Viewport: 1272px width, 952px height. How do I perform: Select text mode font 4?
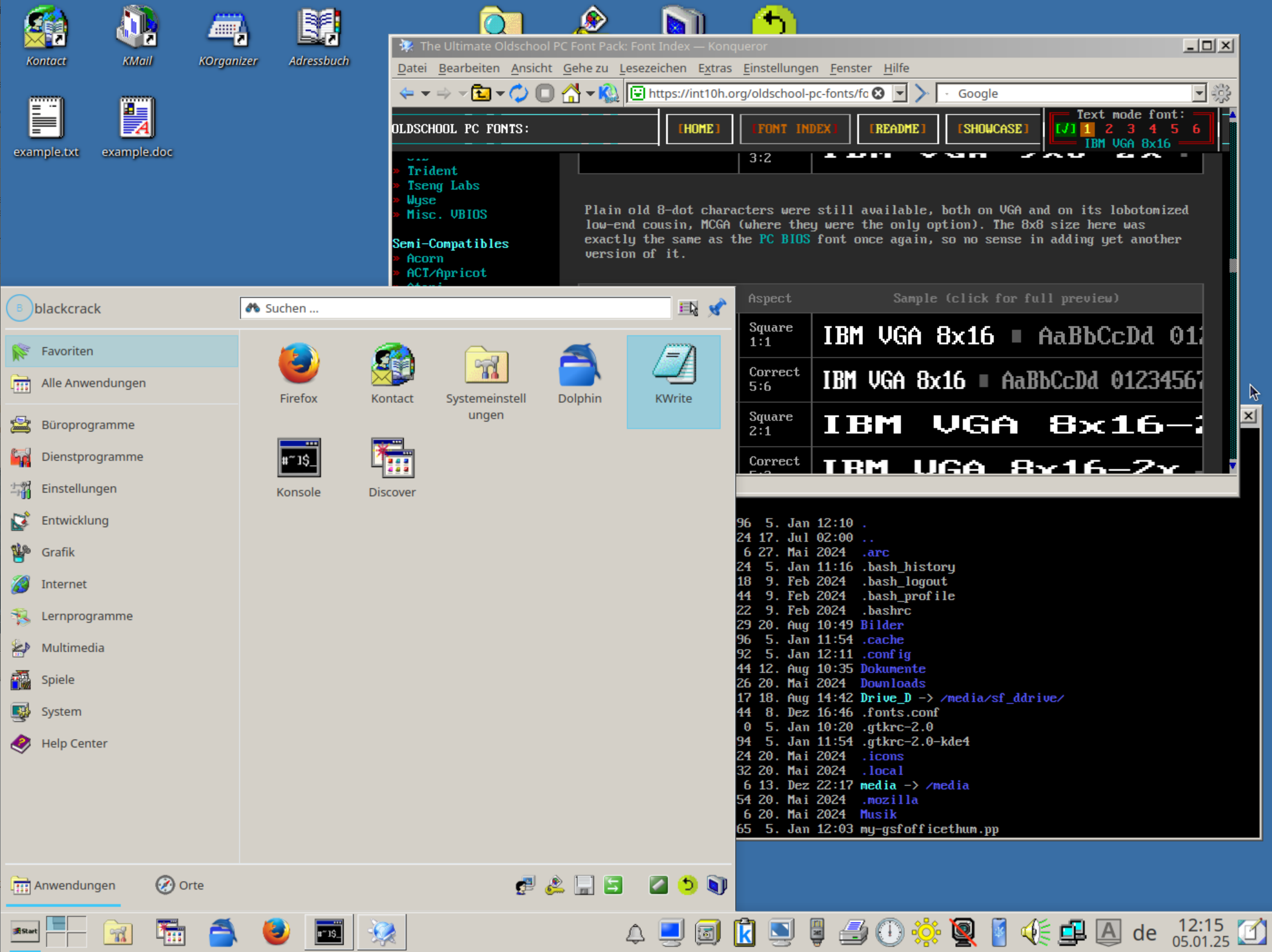point(1152,129)
